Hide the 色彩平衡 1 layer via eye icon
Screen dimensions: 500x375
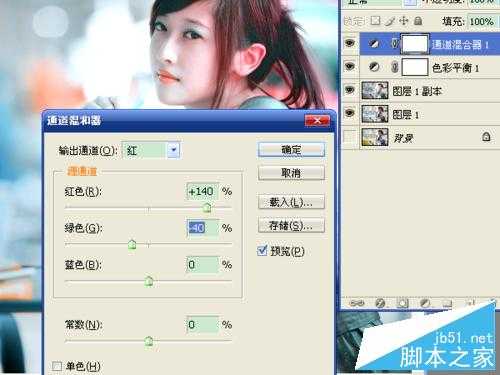point(350,67)
